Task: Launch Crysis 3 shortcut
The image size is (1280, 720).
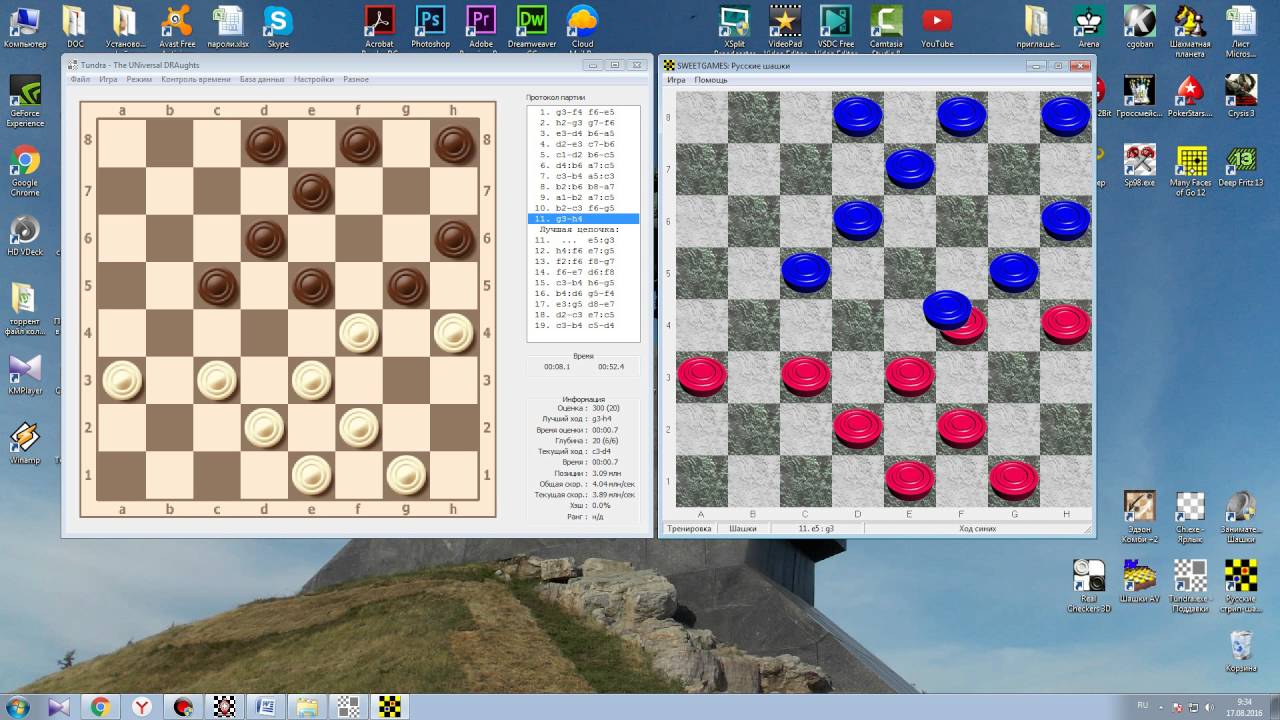Action: (x=1241, y=96)
